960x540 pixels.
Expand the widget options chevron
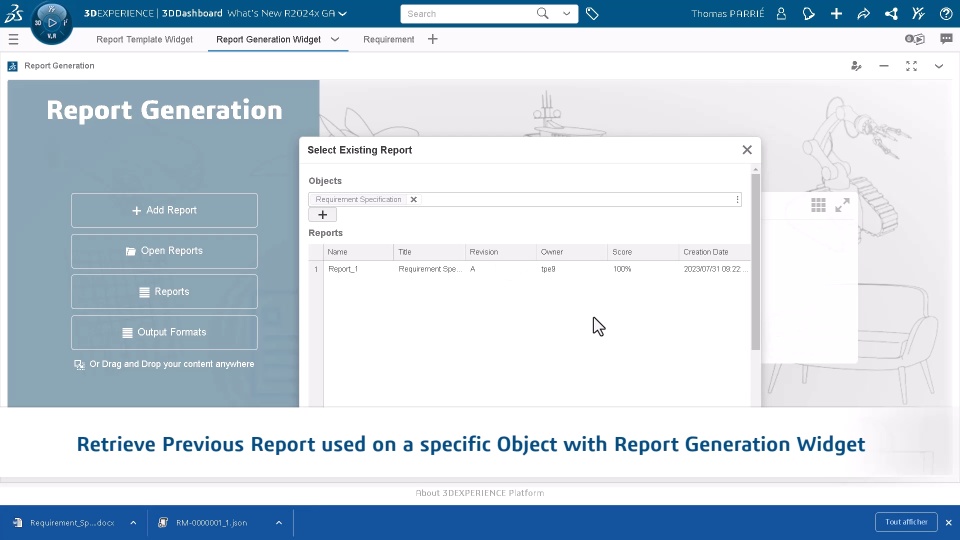point(939,66)
